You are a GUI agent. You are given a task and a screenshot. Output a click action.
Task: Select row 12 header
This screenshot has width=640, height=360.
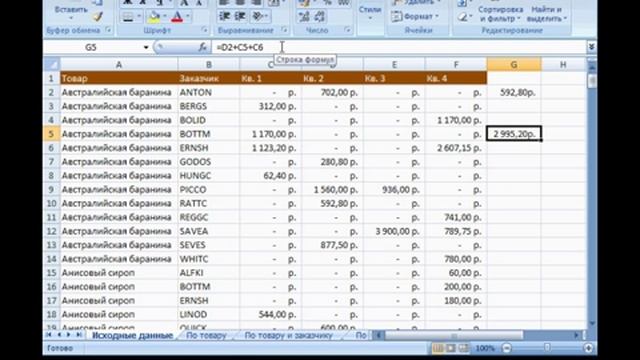click(52, 231)
